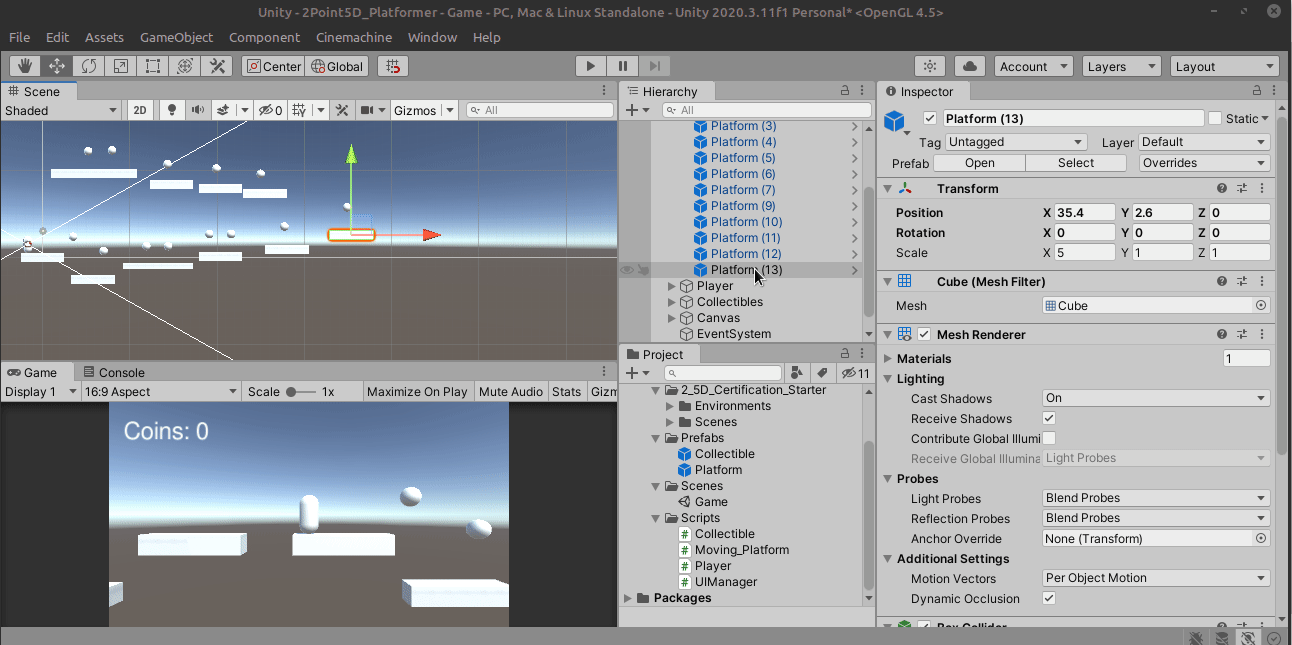Viewport: 1292px width, 645px height.
Task: Toggle scene lighting bulb icon
Action: tap(172, 110)
